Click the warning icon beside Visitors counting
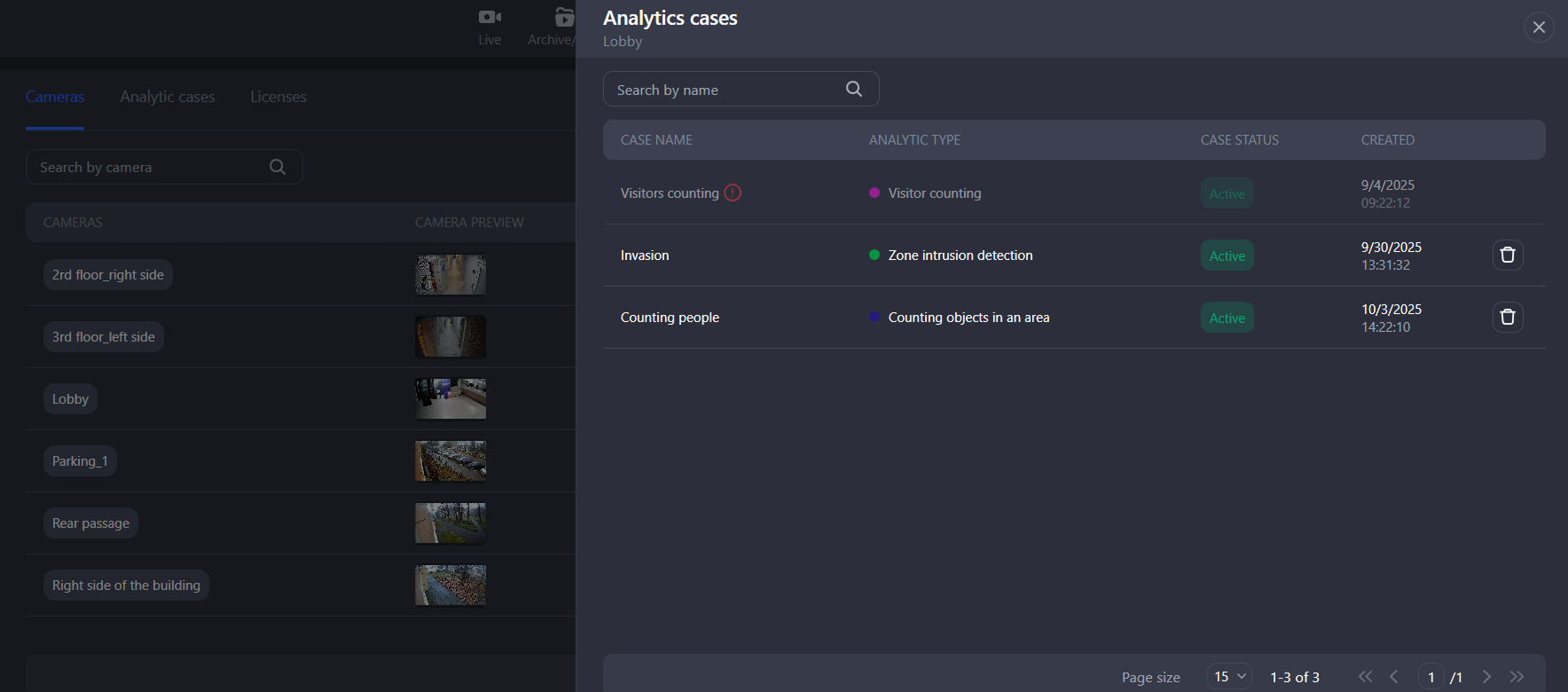 pyautogui.click(x=733, y=193)
